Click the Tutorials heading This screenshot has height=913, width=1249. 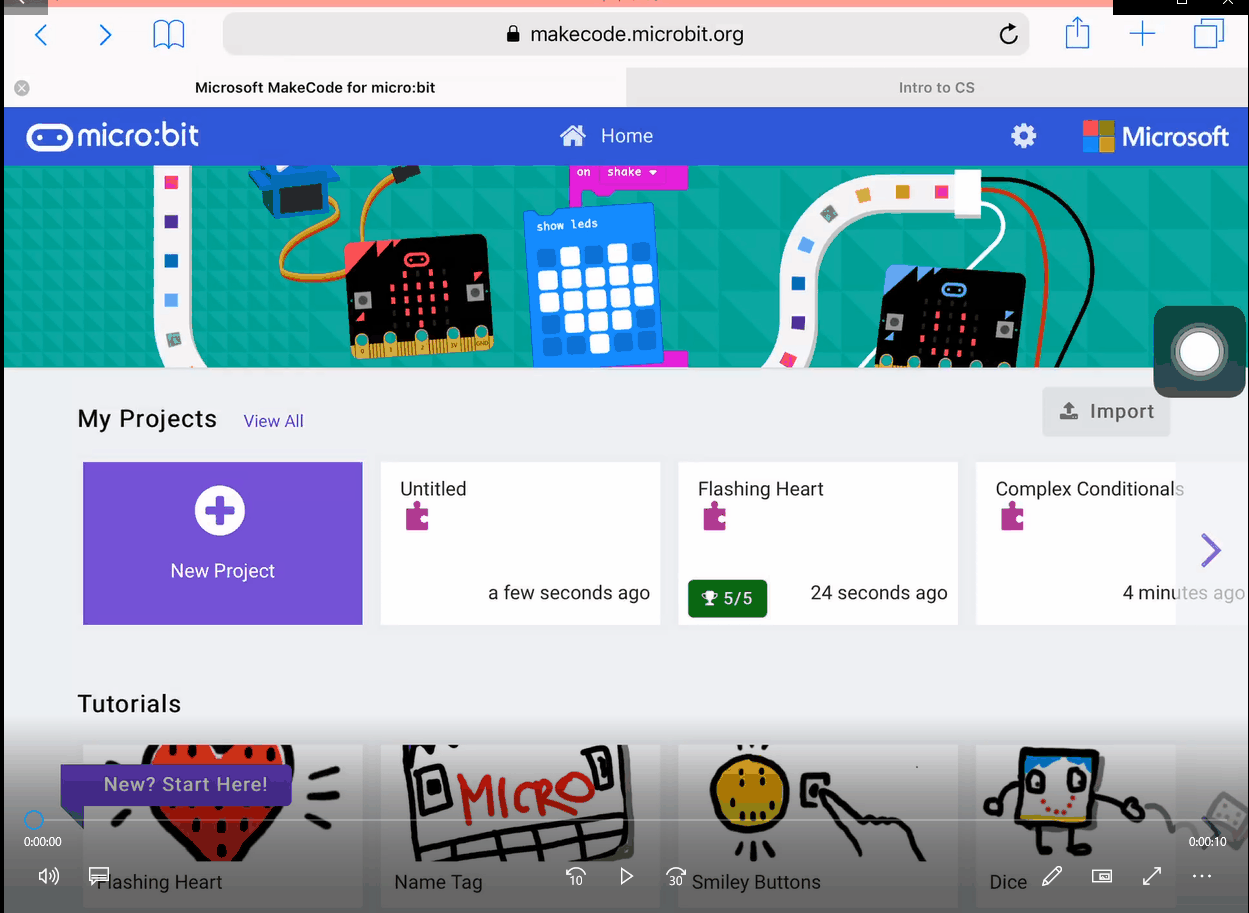(x=129, y=704)
